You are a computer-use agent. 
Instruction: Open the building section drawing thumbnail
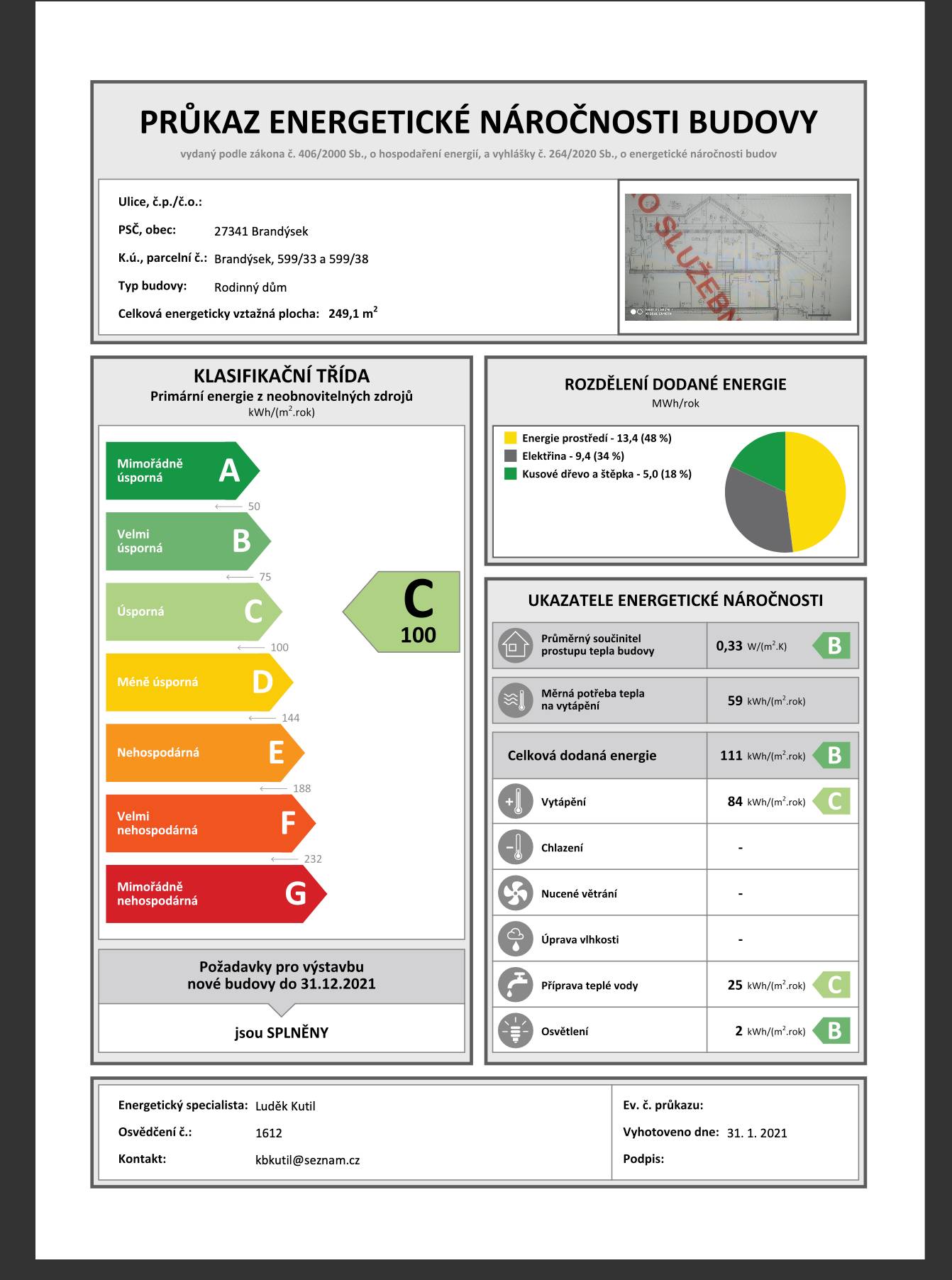coord(738,257)
